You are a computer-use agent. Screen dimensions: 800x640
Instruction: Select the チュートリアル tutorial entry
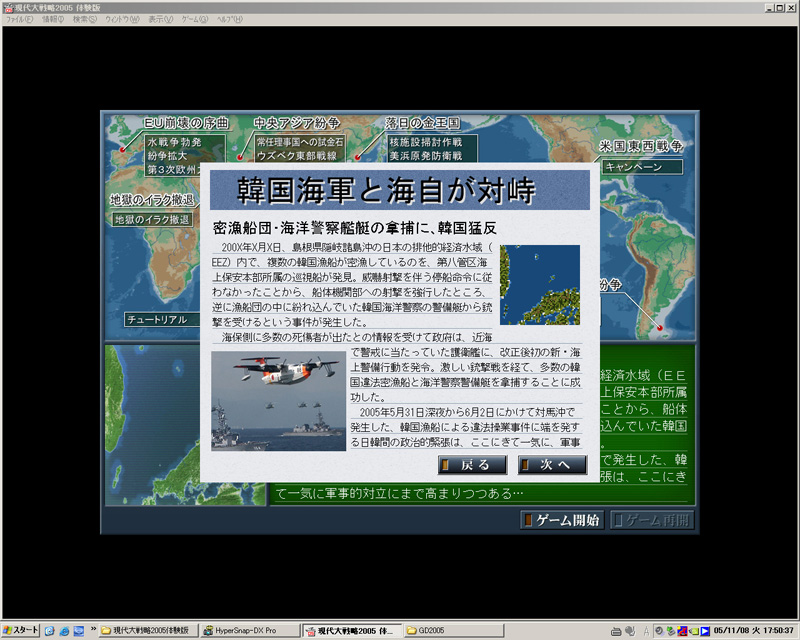tap(157, 319)
